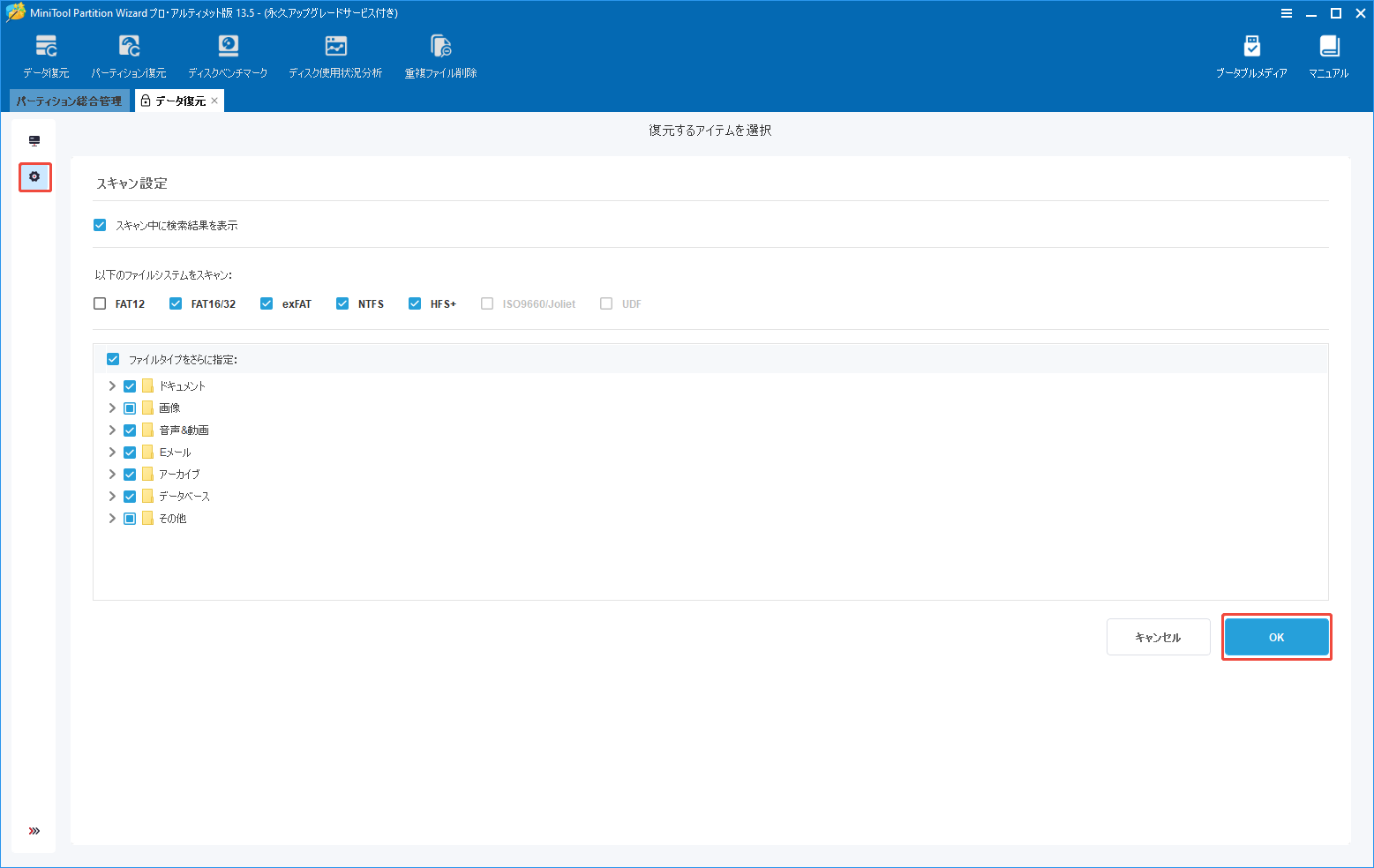The height and width of the screenshot is (868, 1374).
Task: Enable the FAT12 file system checkbox
Action: coord(99,303)
